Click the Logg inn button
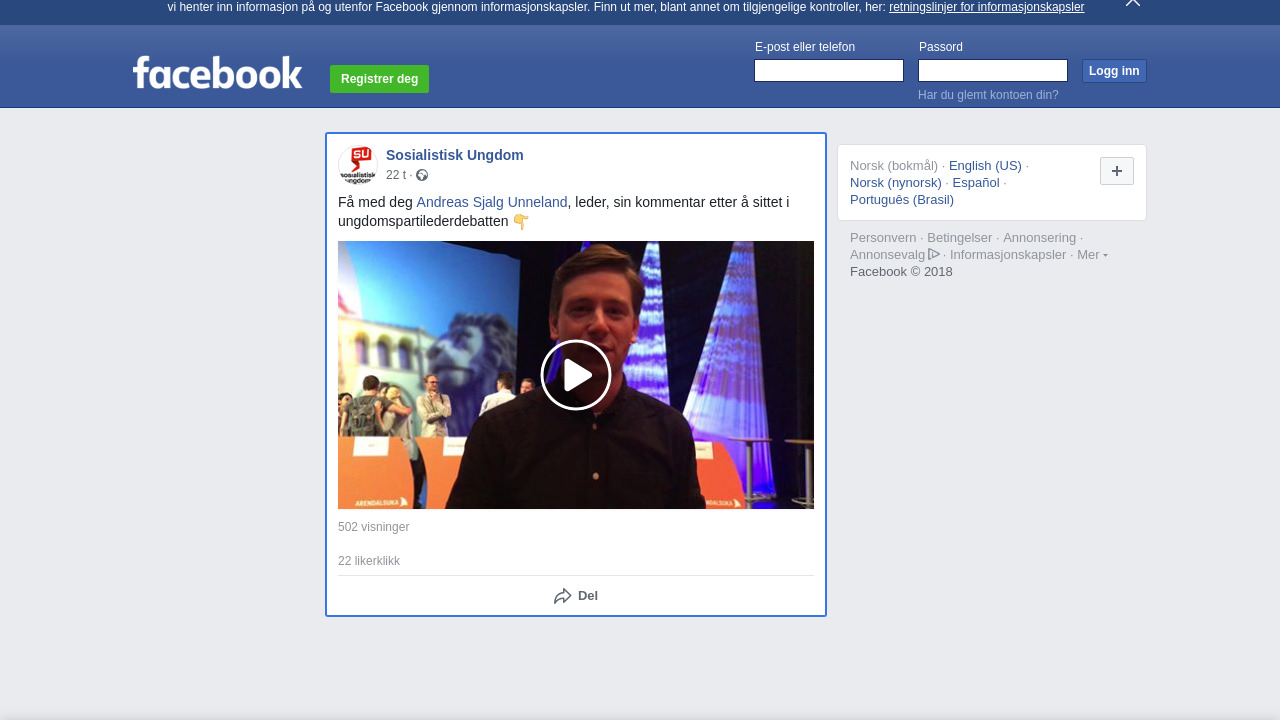Image resolution: width=1280 pixels, height=720 pixels. 1114,71
